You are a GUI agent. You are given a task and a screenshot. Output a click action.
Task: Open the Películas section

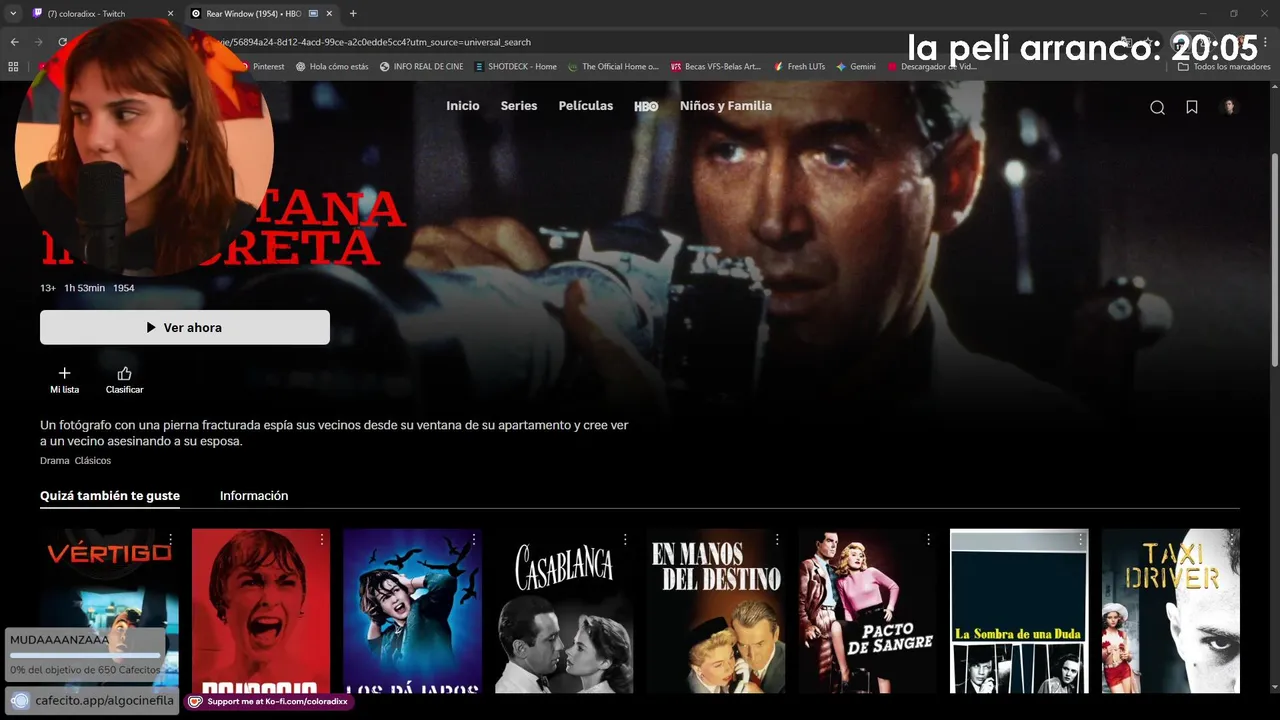[586, 106]
